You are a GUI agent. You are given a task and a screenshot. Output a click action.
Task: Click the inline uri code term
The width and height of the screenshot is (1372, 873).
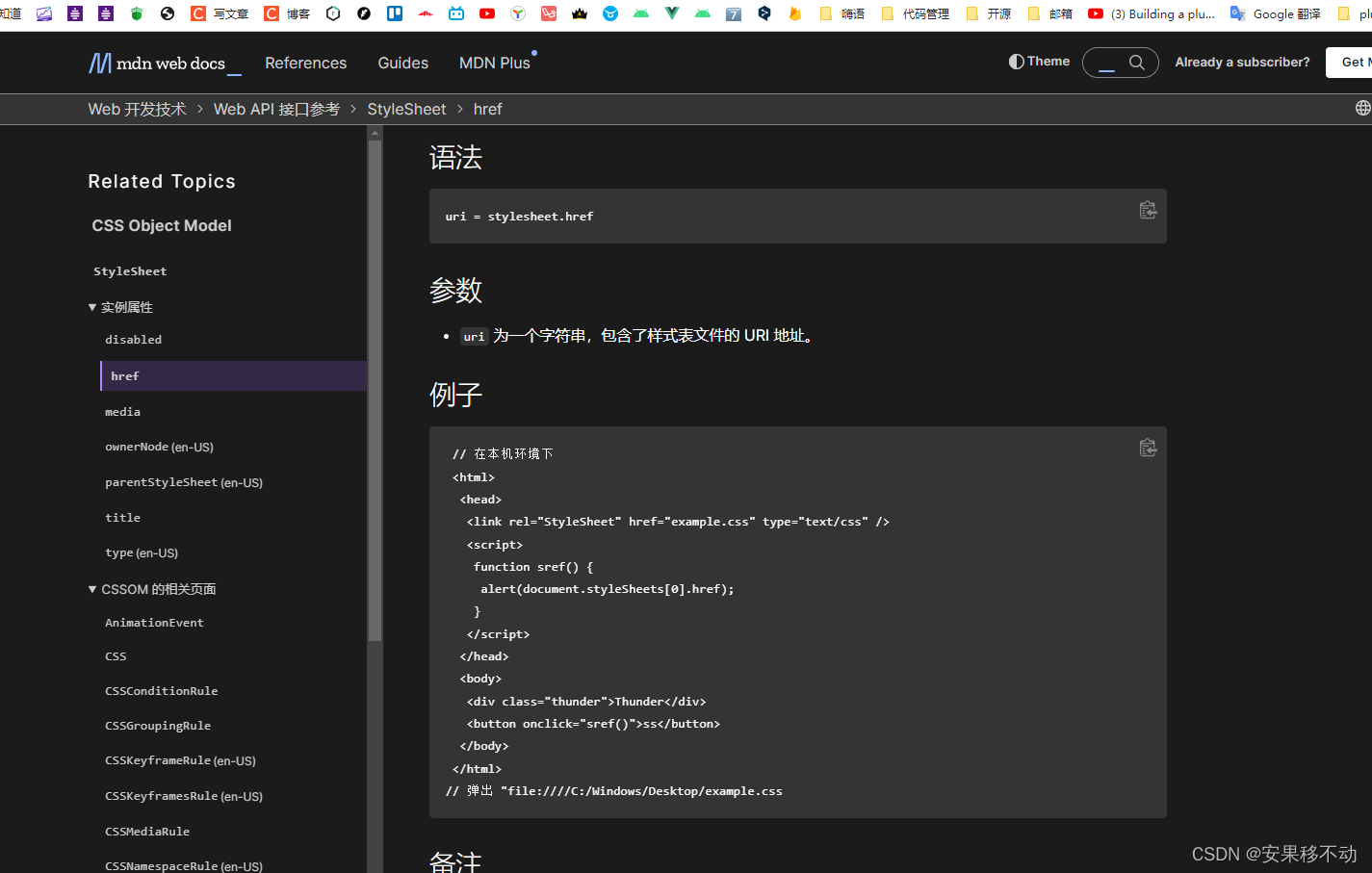(x=474, y=336)
